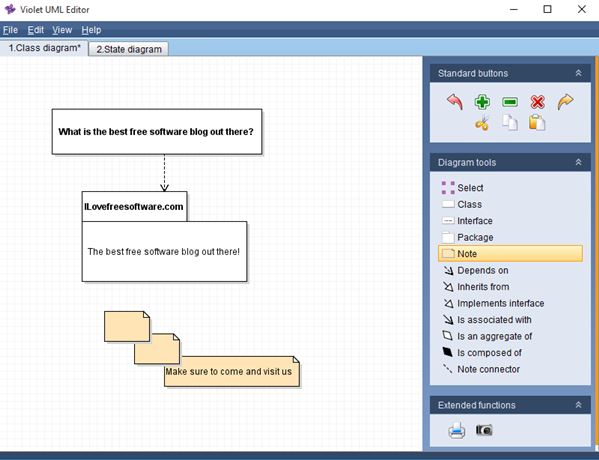
Task: Collapse the Standard buttons panel
Action: coord(578,73)
